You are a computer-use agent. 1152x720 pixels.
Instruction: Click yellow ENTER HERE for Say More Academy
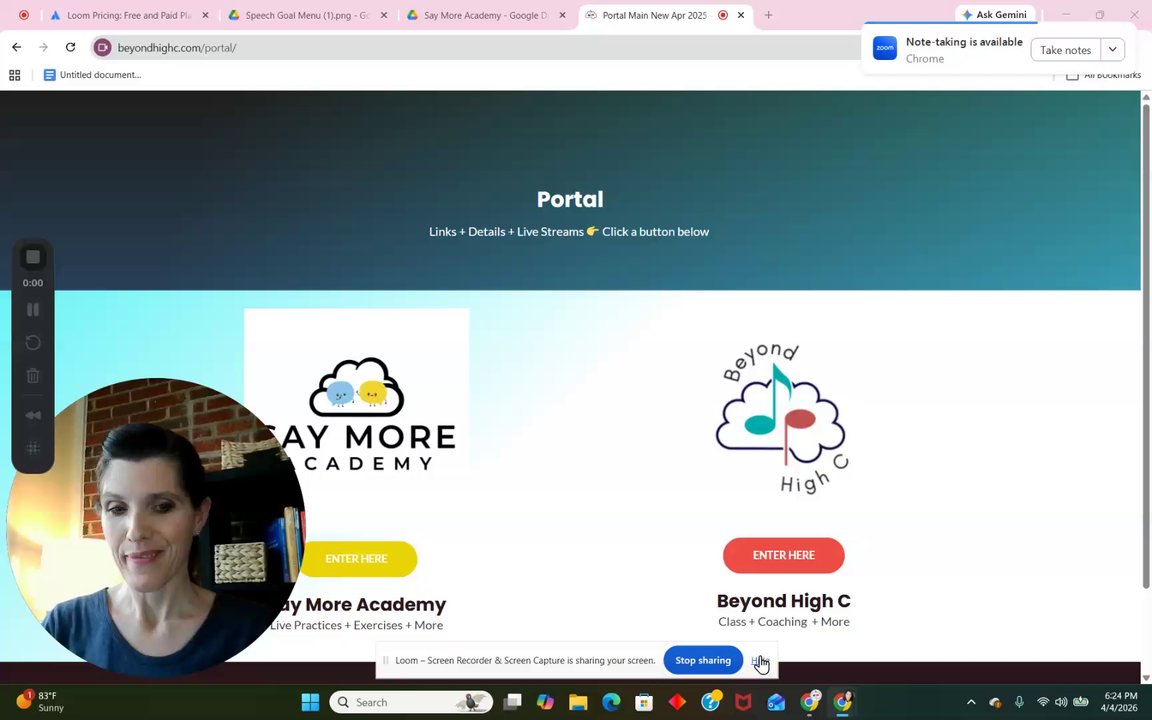pyautogui.click(x=356, y=558)
